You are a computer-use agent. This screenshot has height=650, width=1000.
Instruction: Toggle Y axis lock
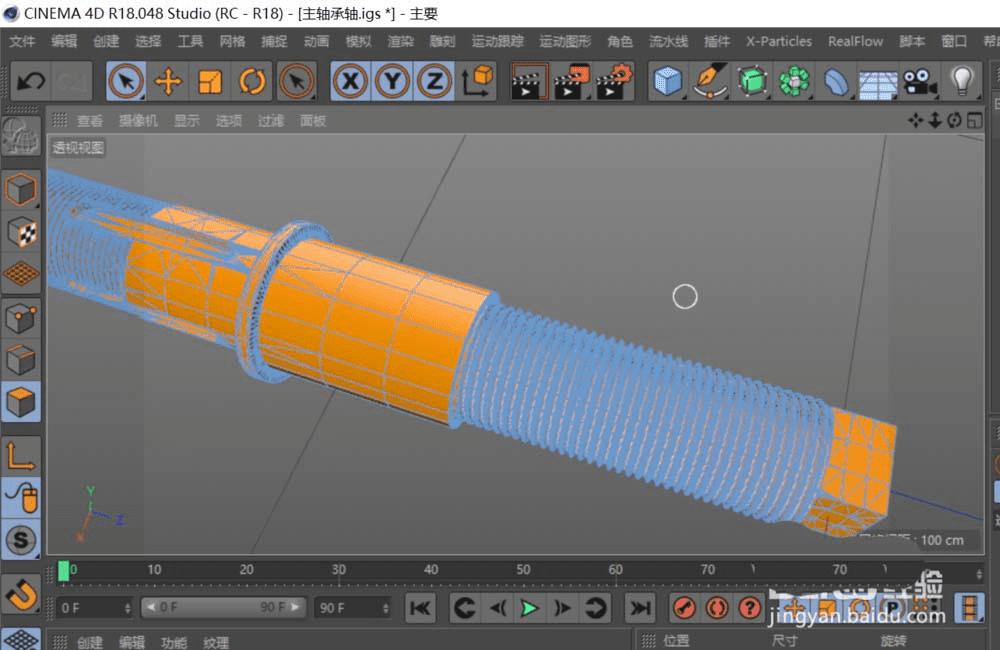(391, 81)
